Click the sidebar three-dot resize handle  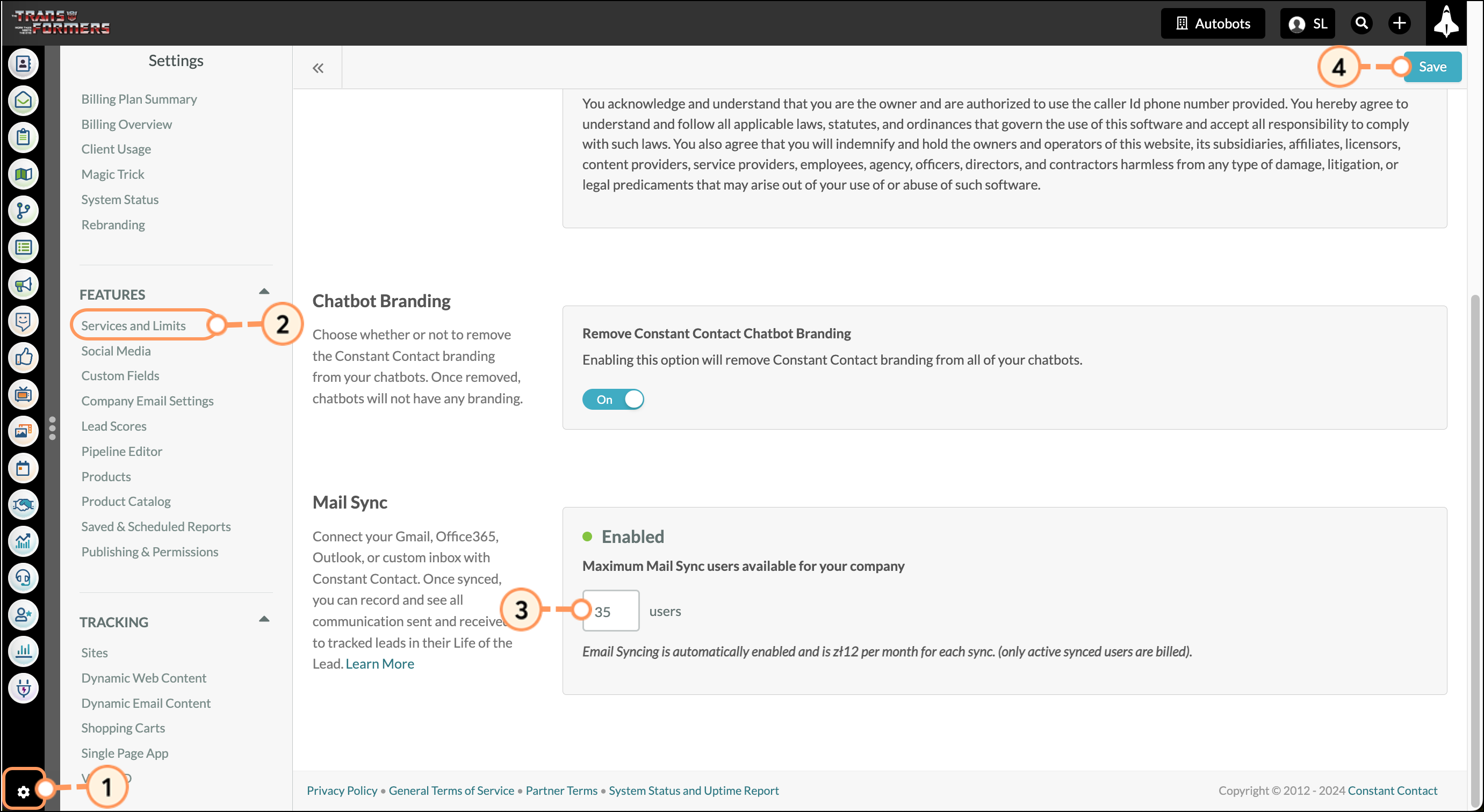point(53,429)
